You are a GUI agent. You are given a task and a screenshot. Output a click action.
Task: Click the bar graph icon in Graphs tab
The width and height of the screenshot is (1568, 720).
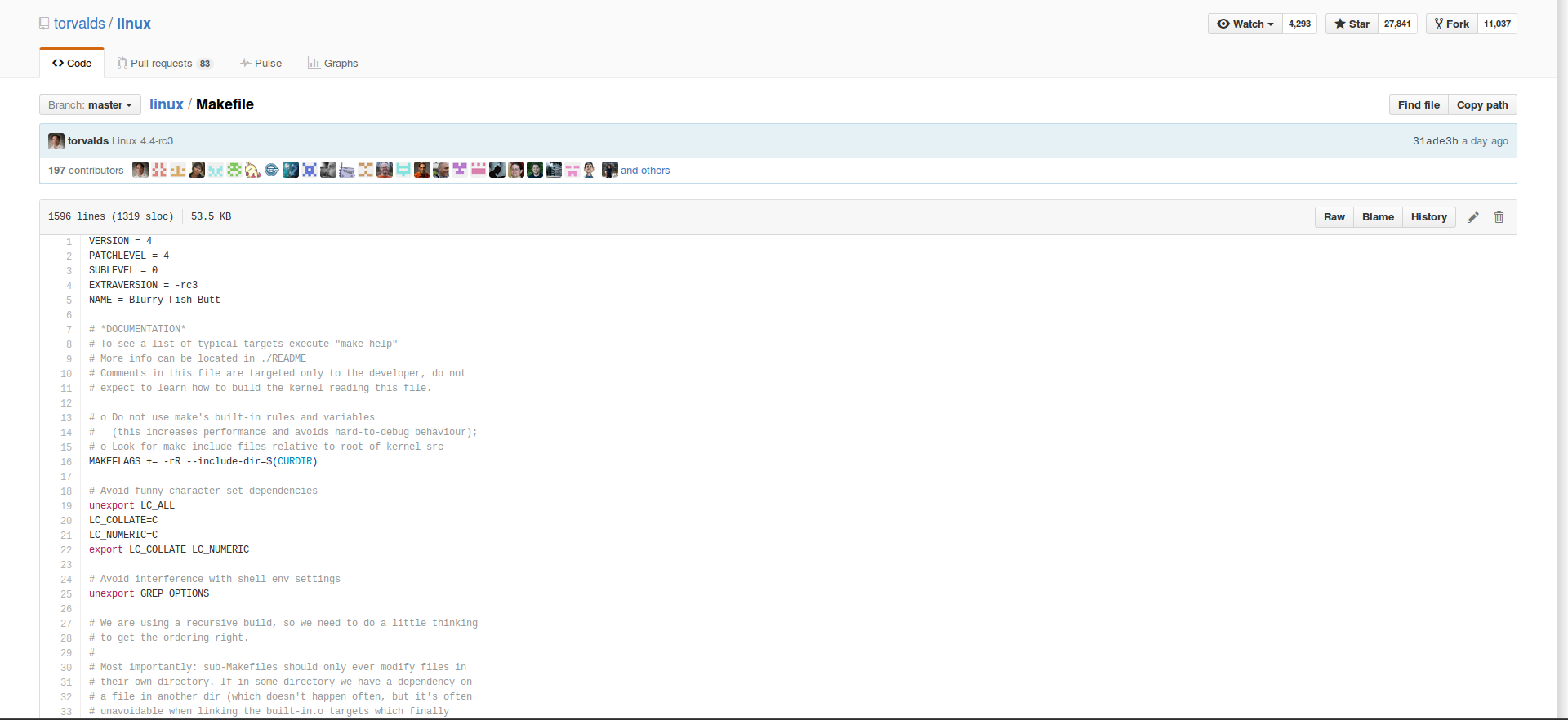pyautogui.click(x=314, y=63)
